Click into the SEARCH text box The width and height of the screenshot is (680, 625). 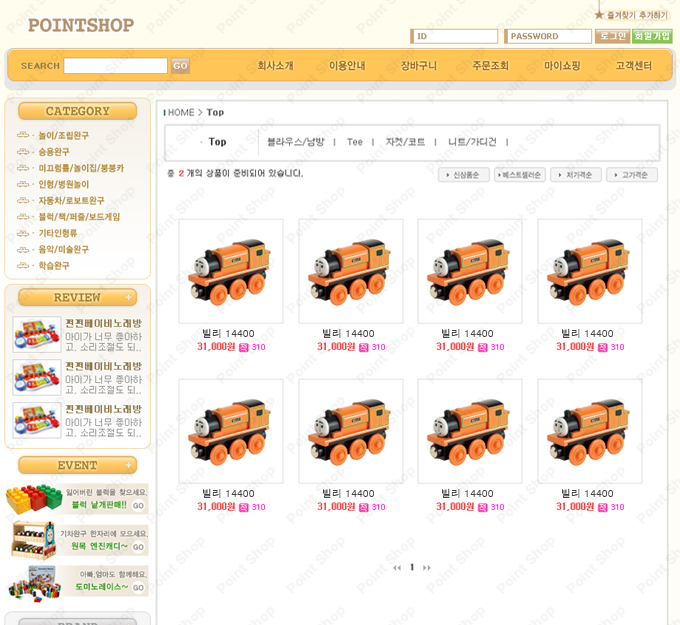(x=115, y=66)
